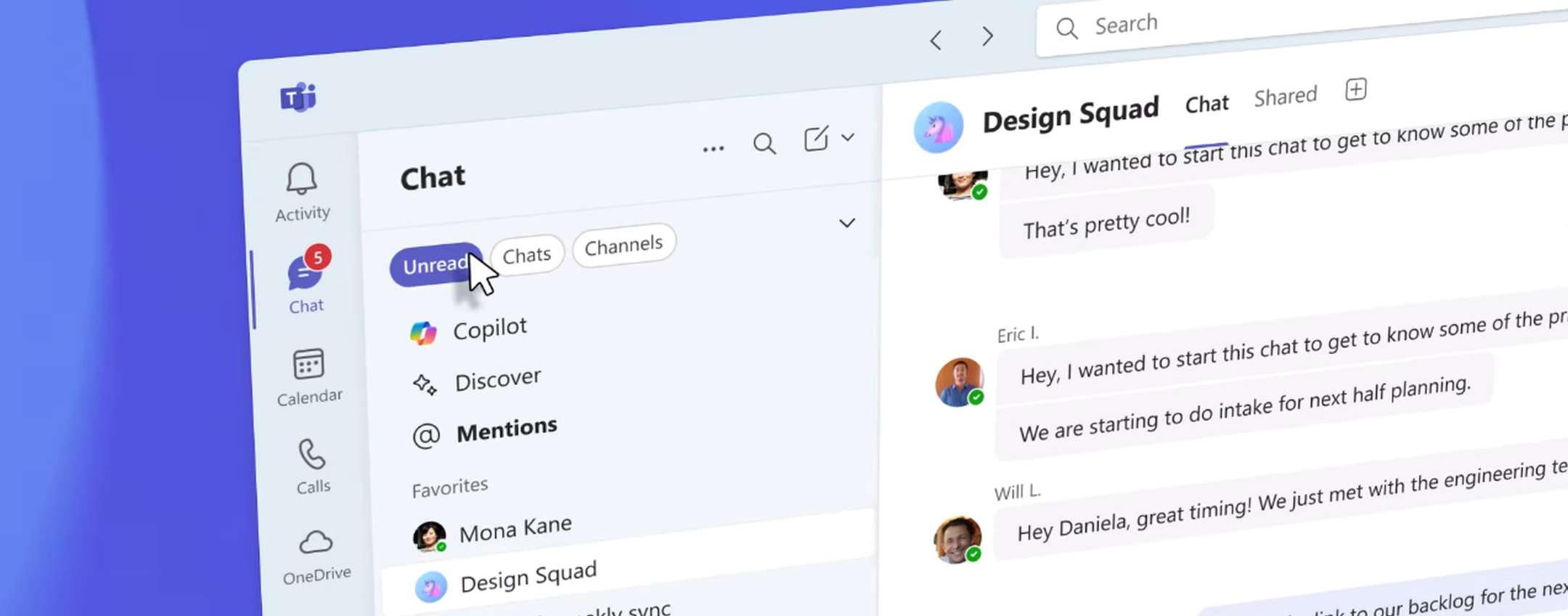Open Chat in the left rail
This screenshot has width=1568, height=616.
306,281
